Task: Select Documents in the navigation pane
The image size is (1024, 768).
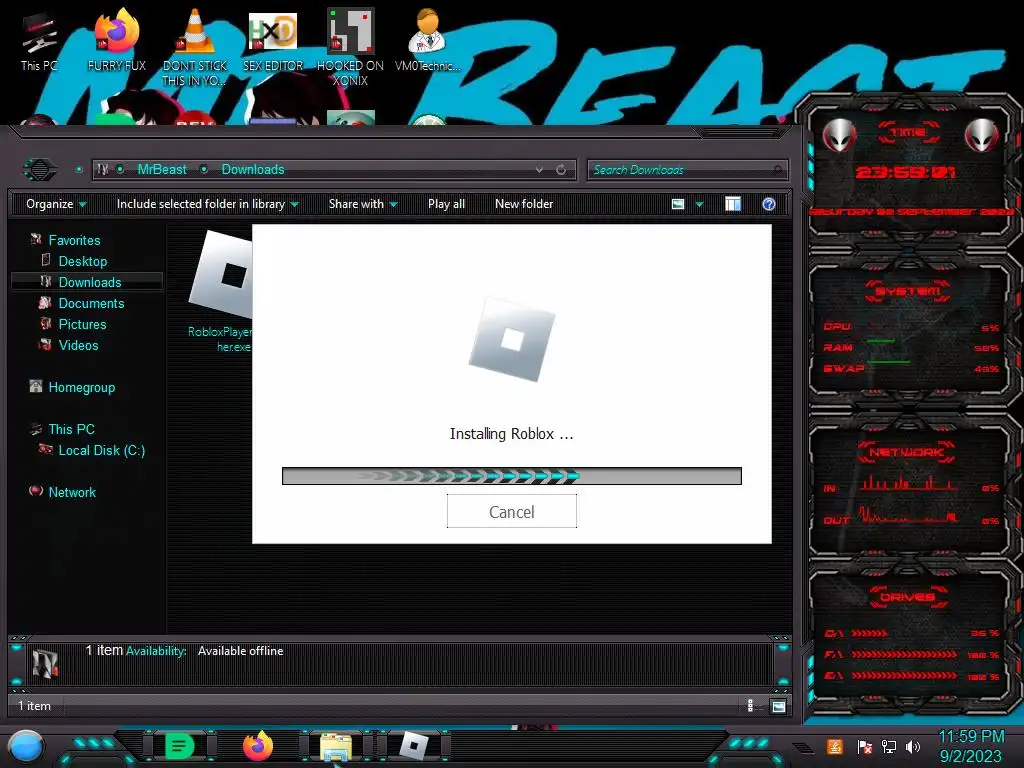Action: tap(82, 303)
